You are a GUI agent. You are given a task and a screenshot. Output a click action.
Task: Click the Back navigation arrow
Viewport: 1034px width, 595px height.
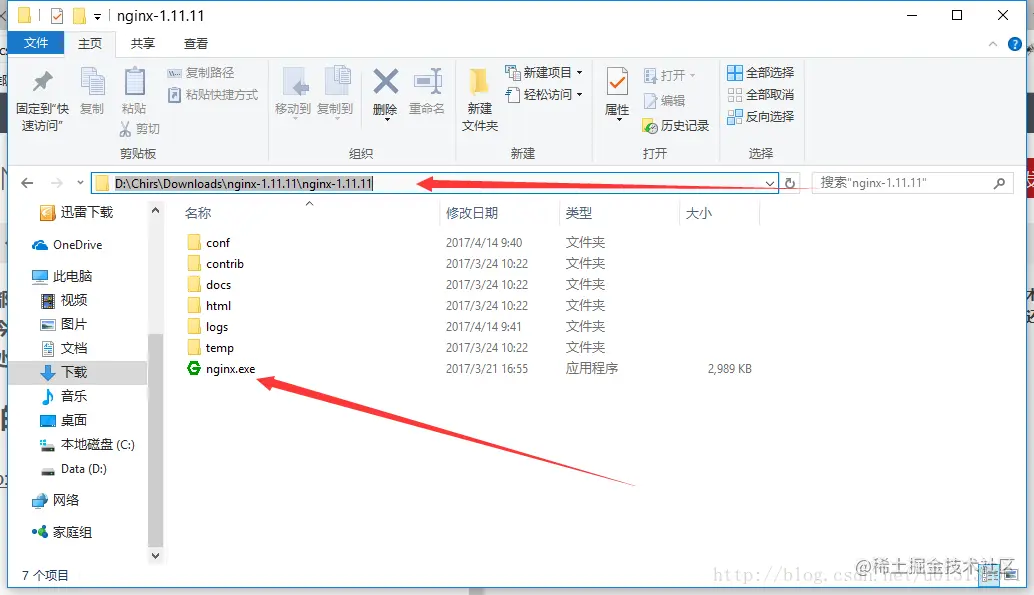[x=27, y=183]
